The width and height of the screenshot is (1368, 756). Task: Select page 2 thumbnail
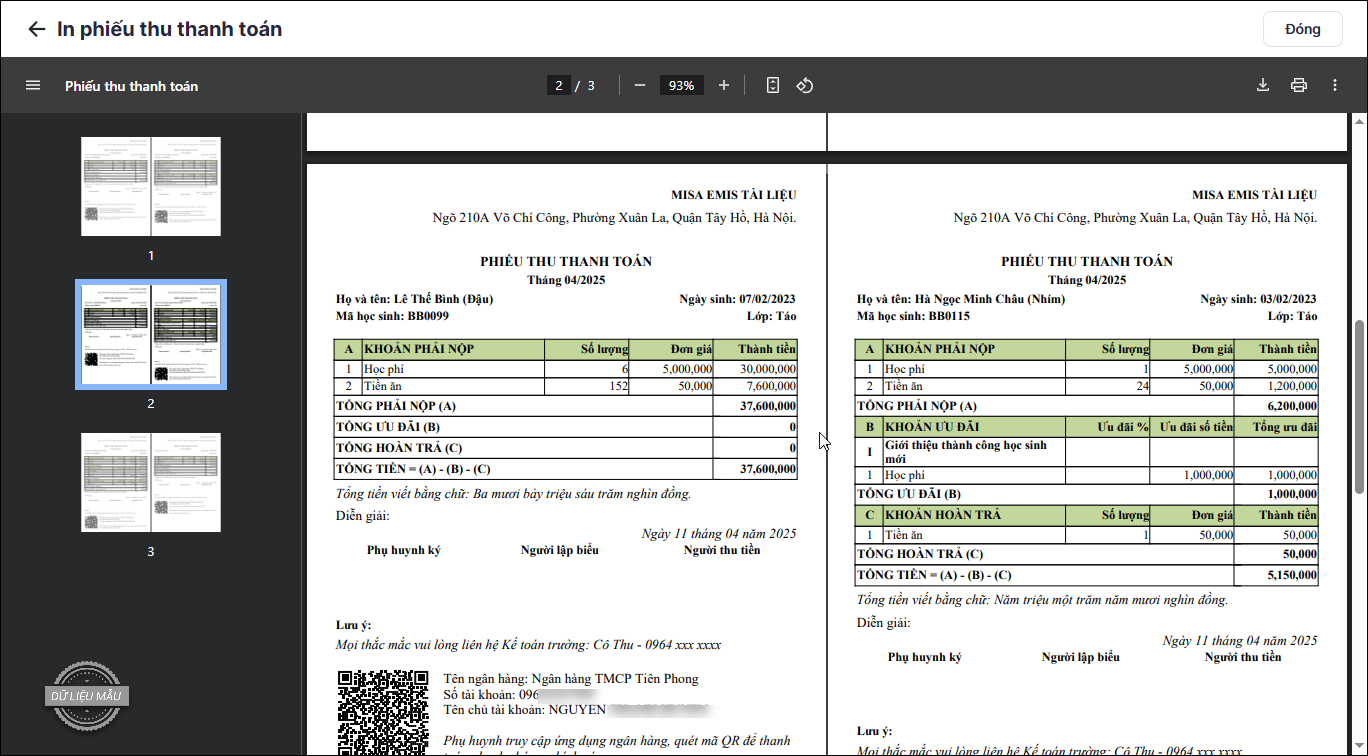(151, 334)
